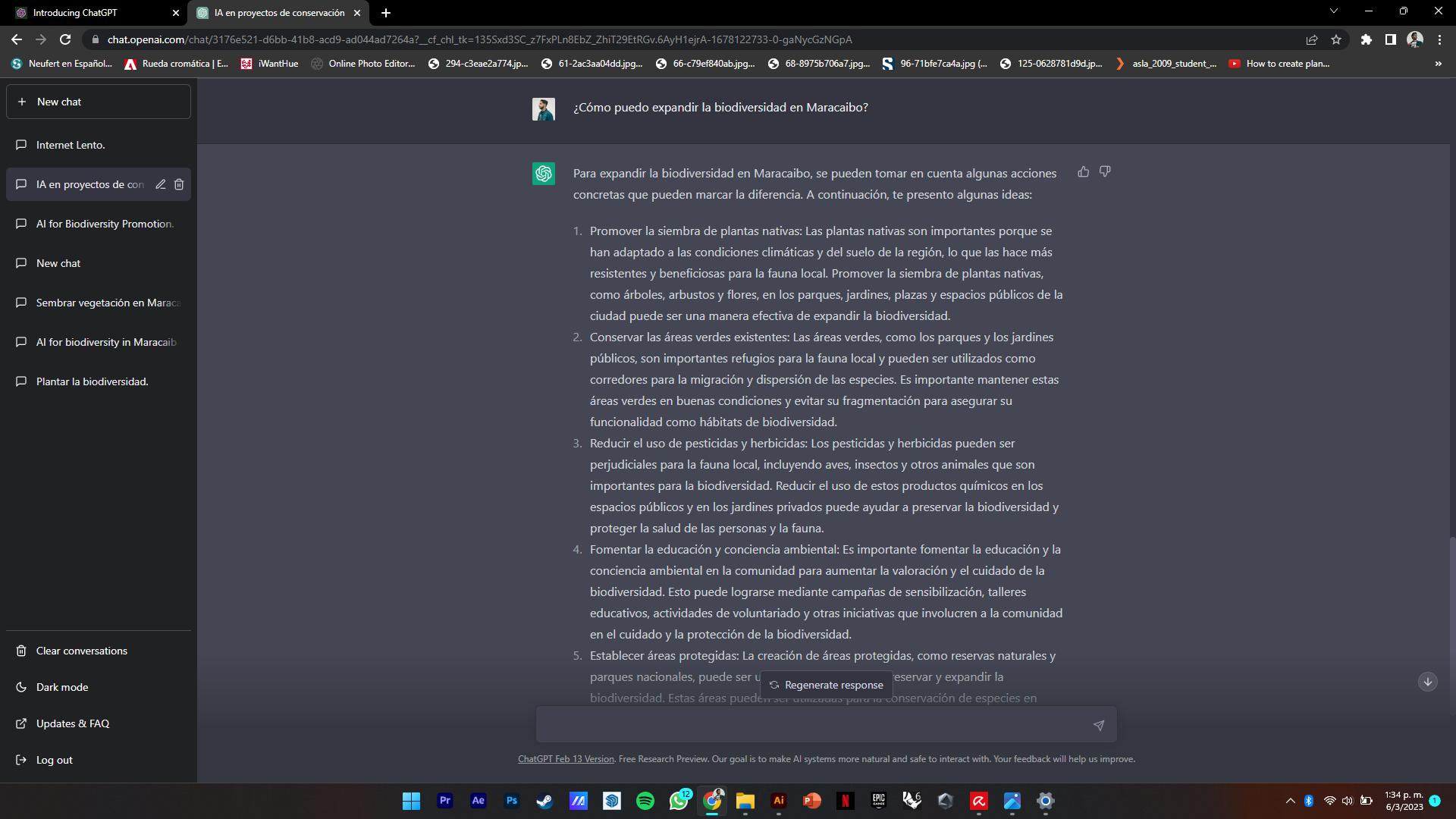Open the Plantar la biodiversidad chat
The width and height of the screenshot is (1456, 819).
pyautogui.click(x=99, y=381)
